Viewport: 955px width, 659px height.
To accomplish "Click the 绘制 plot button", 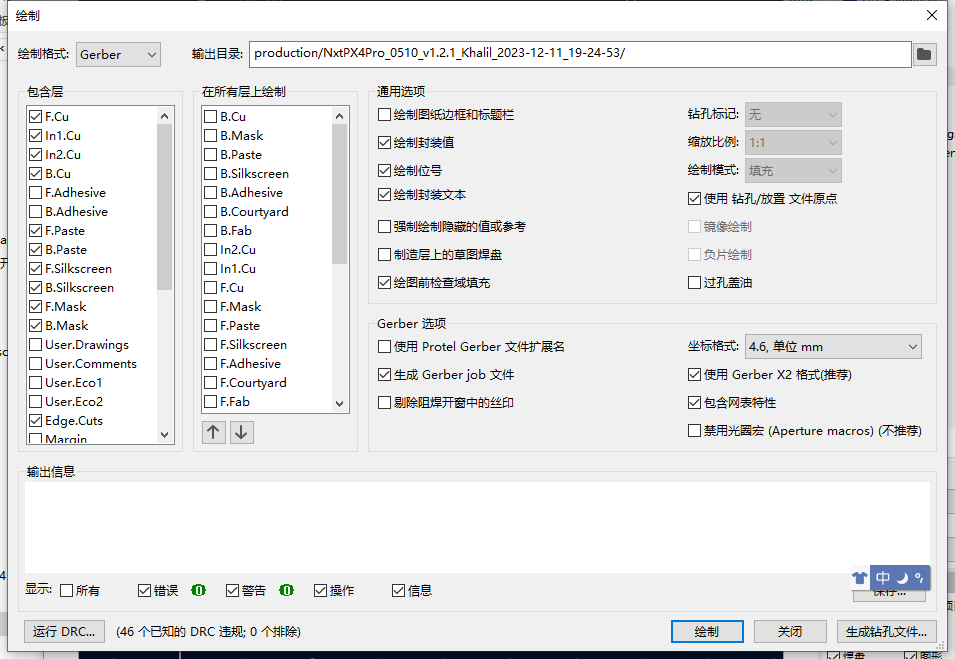I will [707, 631].
